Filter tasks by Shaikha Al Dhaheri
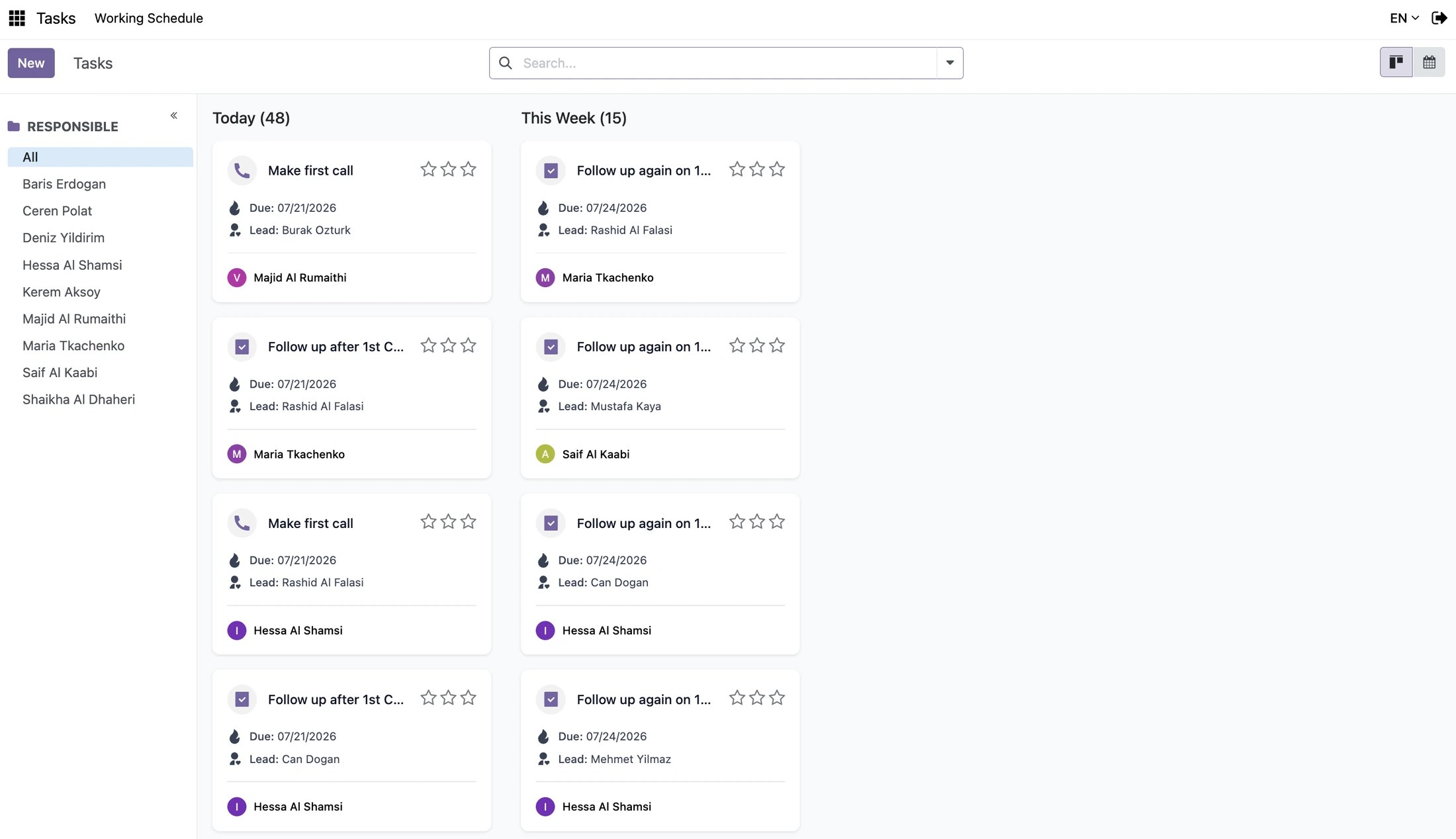This screenshot has width=1456, height=839. click(79, 400)
